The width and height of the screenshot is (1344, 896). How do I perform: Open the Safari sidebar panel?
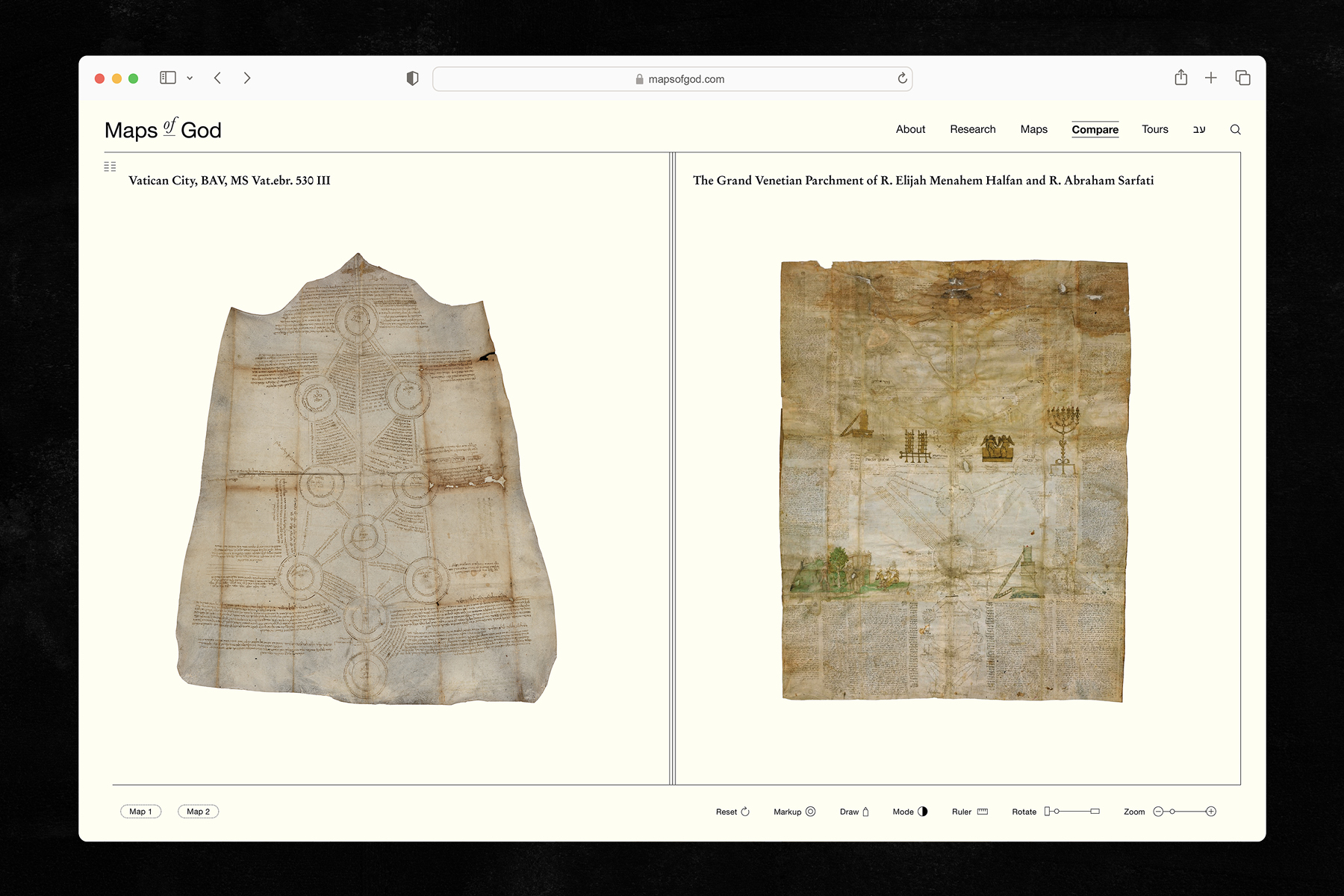[168, 78]
